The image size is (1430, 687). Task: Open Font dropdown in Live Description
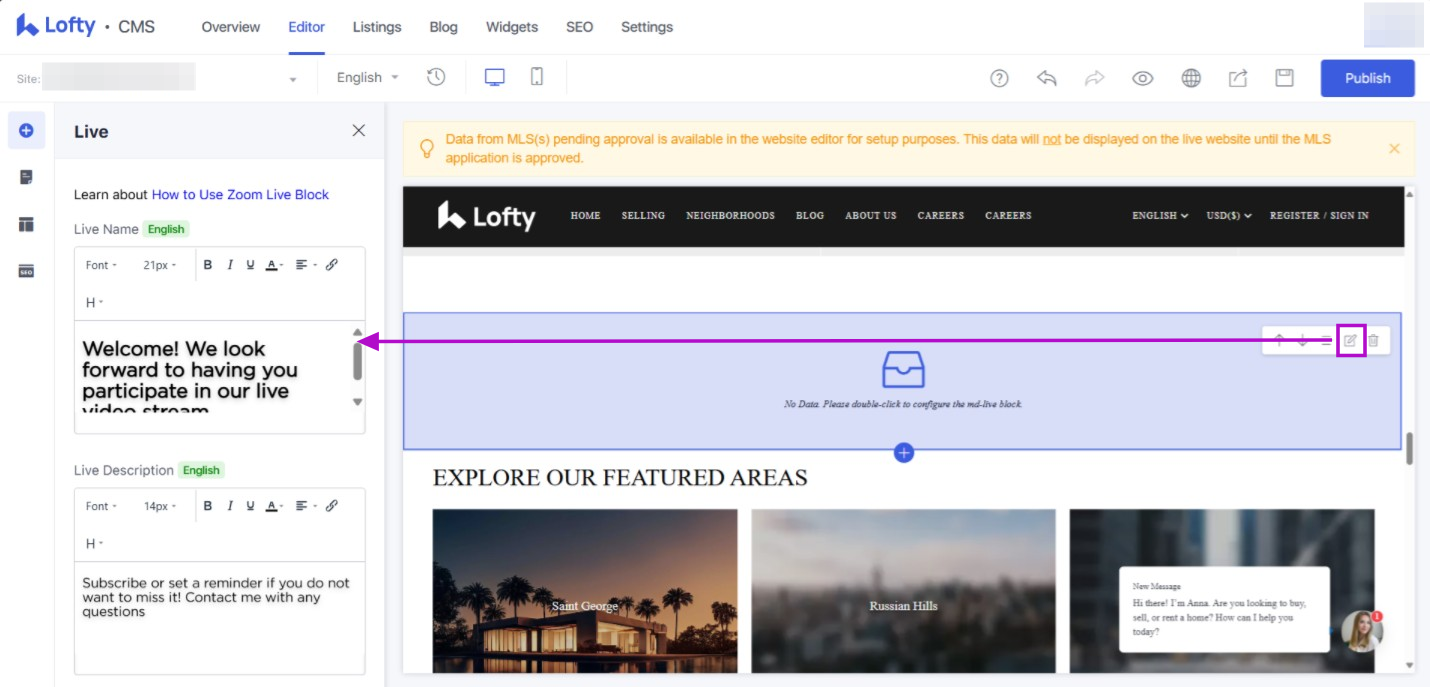101,506
